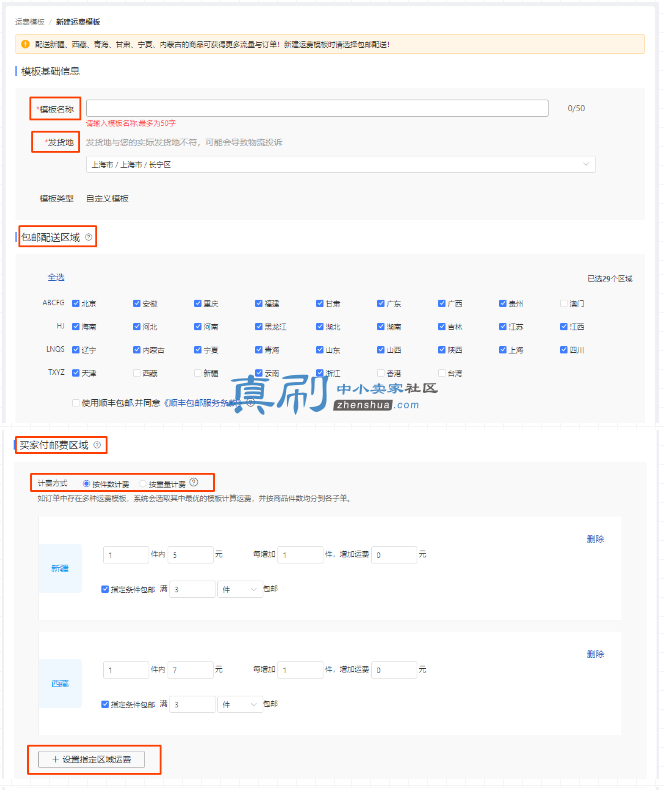Uncheck the 宁夏 checkbox
Image resolution: width=664 pixels, height=790 pixels.
coord(197,350)
